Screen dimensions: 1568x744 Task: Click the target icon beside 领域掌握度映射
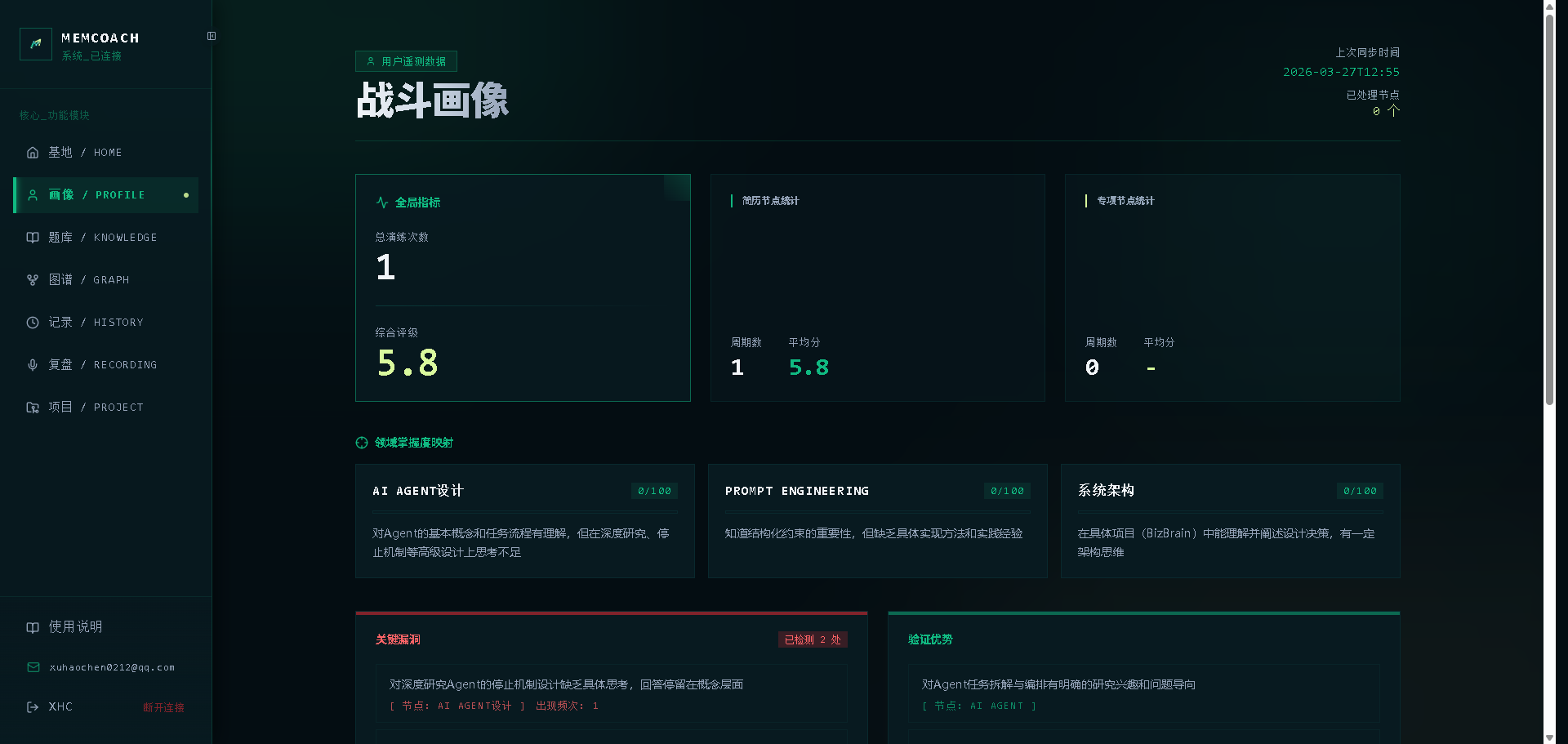click(362, 443)
